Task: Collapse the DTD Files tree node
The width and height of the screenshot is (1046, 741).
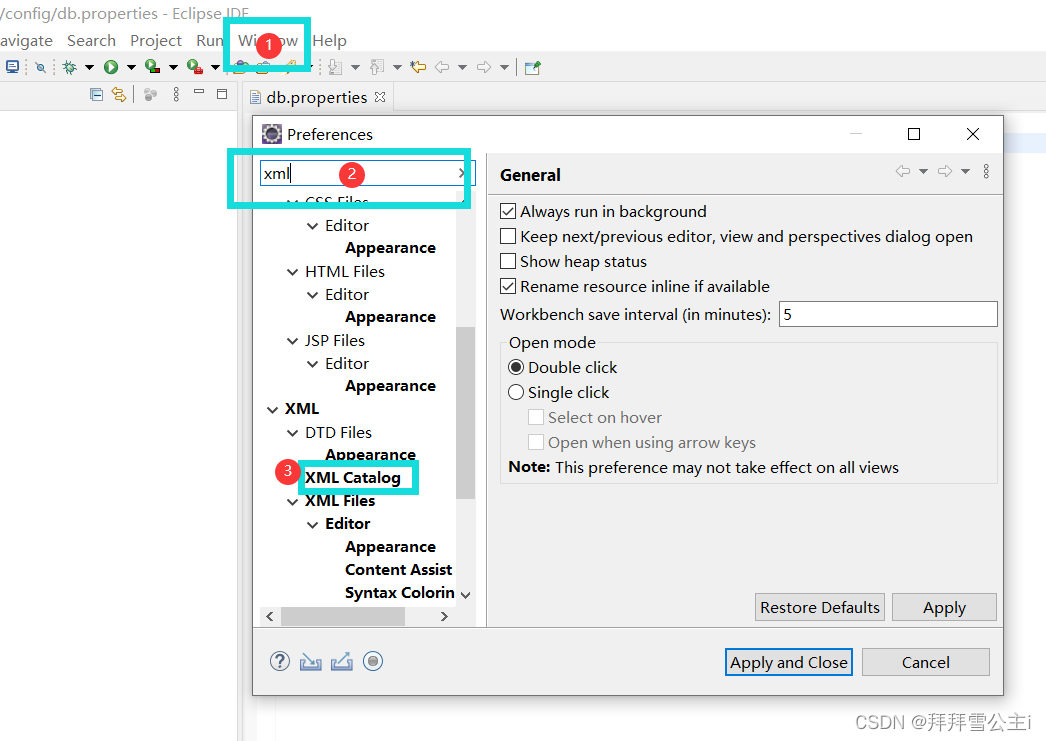Action: pyautogui.click(x=292, y=434)
